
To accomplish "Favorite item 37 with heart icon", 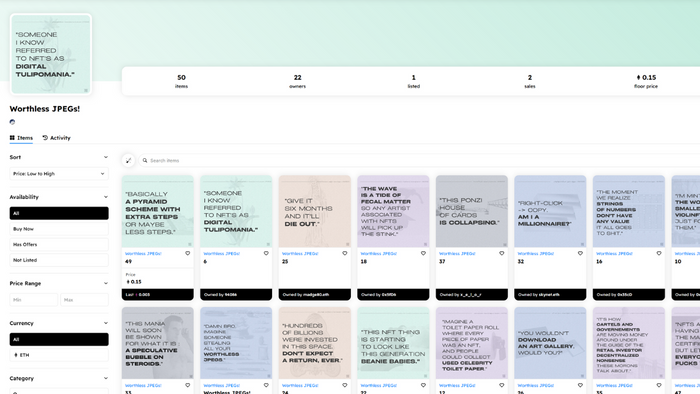I will tap(502, 253).
